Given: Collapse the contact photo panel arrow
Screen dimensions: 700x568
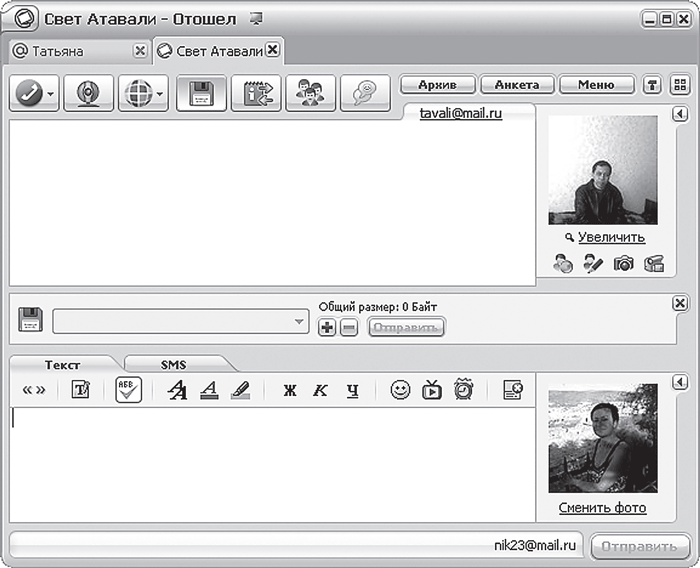Looking at the screenshot, I should point(680,114).
